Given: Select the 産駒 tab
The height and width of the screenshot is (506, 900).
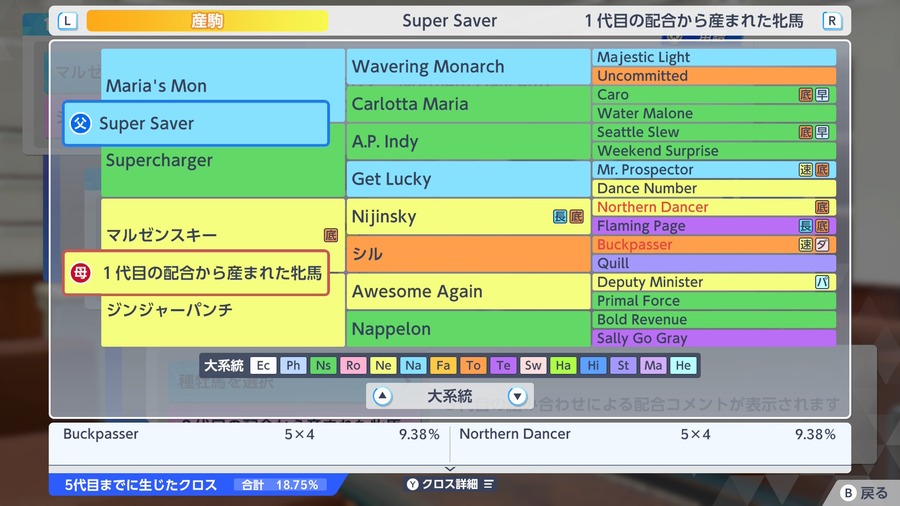Looking at the screenshot, I should tap(207, 21).
